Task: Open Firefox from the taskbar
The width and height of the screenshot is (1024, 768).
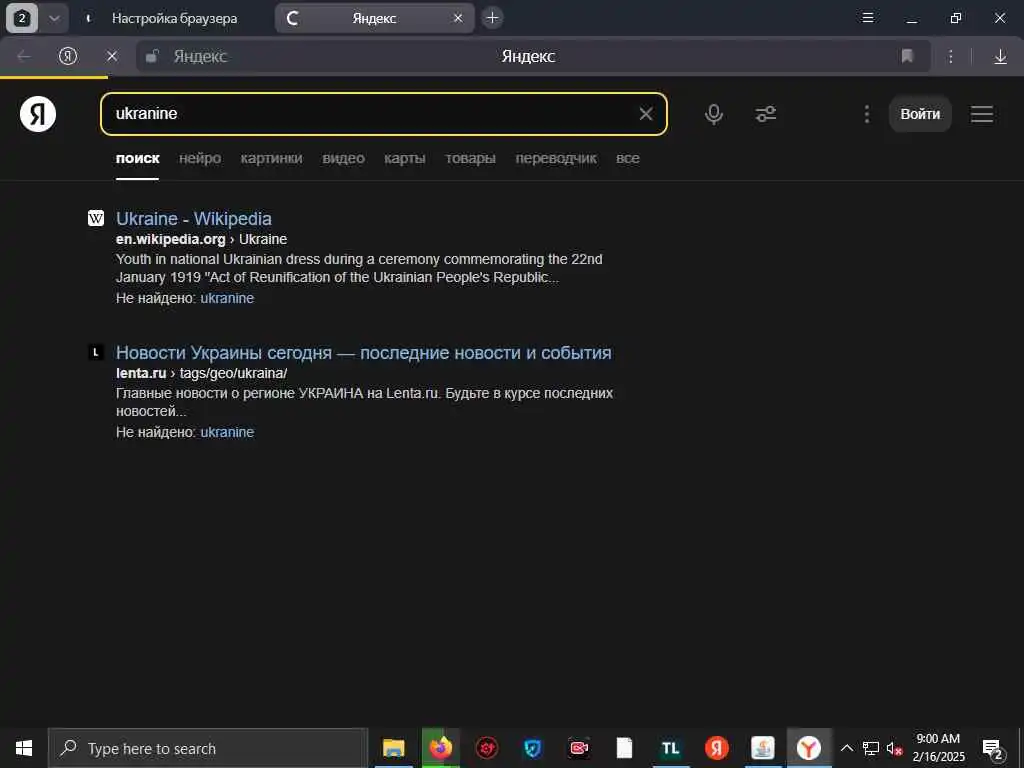Action: [441, 748]
